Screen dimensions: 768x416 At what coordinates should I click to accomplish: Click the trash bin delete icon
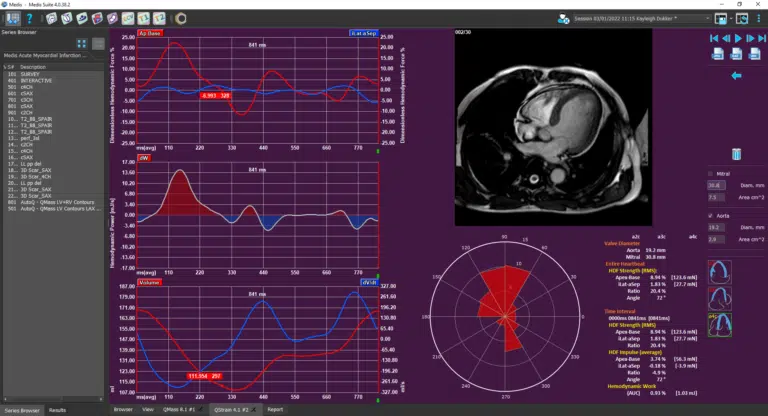tap(736, 153)
